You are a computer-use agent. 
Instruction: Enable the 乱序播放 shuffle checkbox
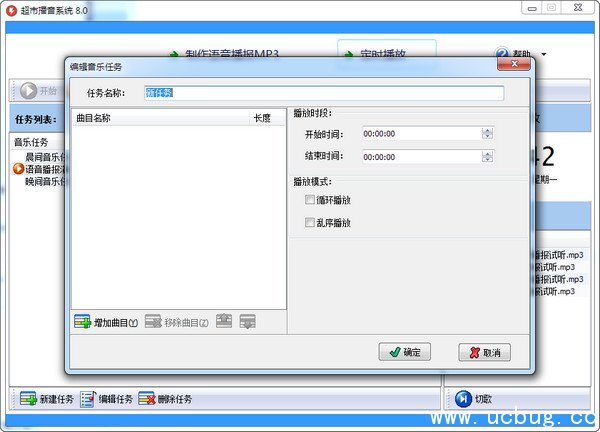tap(310, 222)
